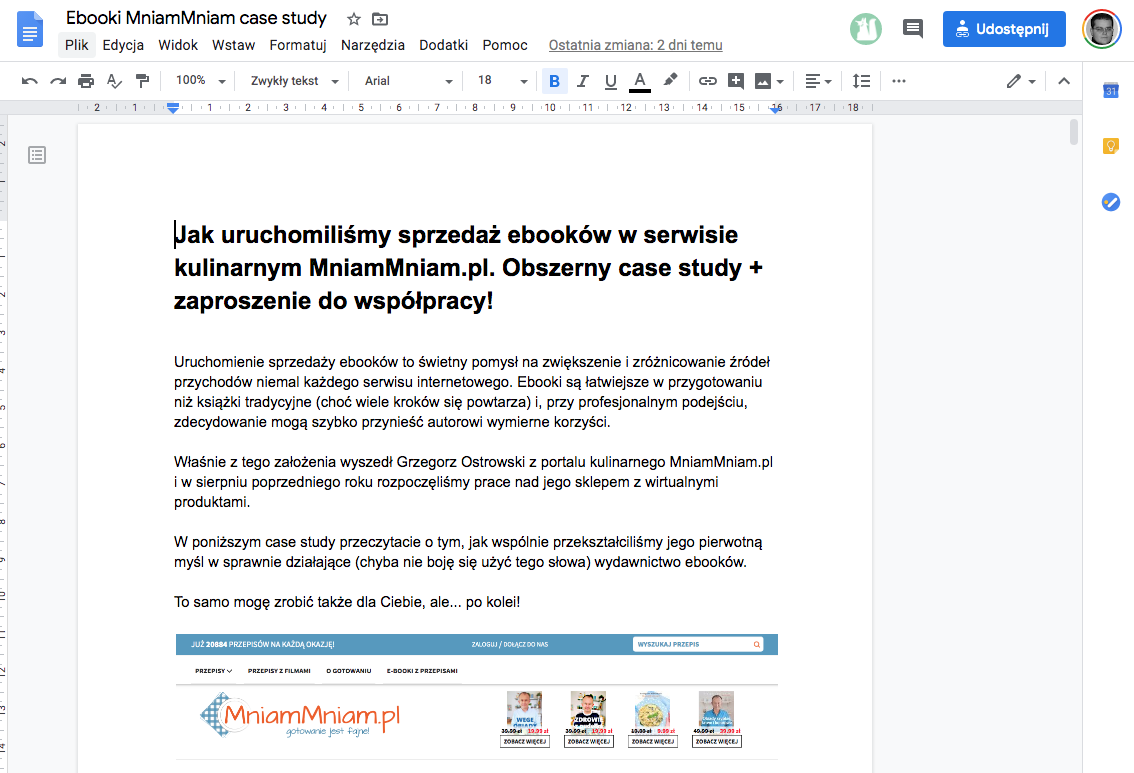Open the Dodatki menu
Viewport: 1134px width, 773px height.
[443, 45]
